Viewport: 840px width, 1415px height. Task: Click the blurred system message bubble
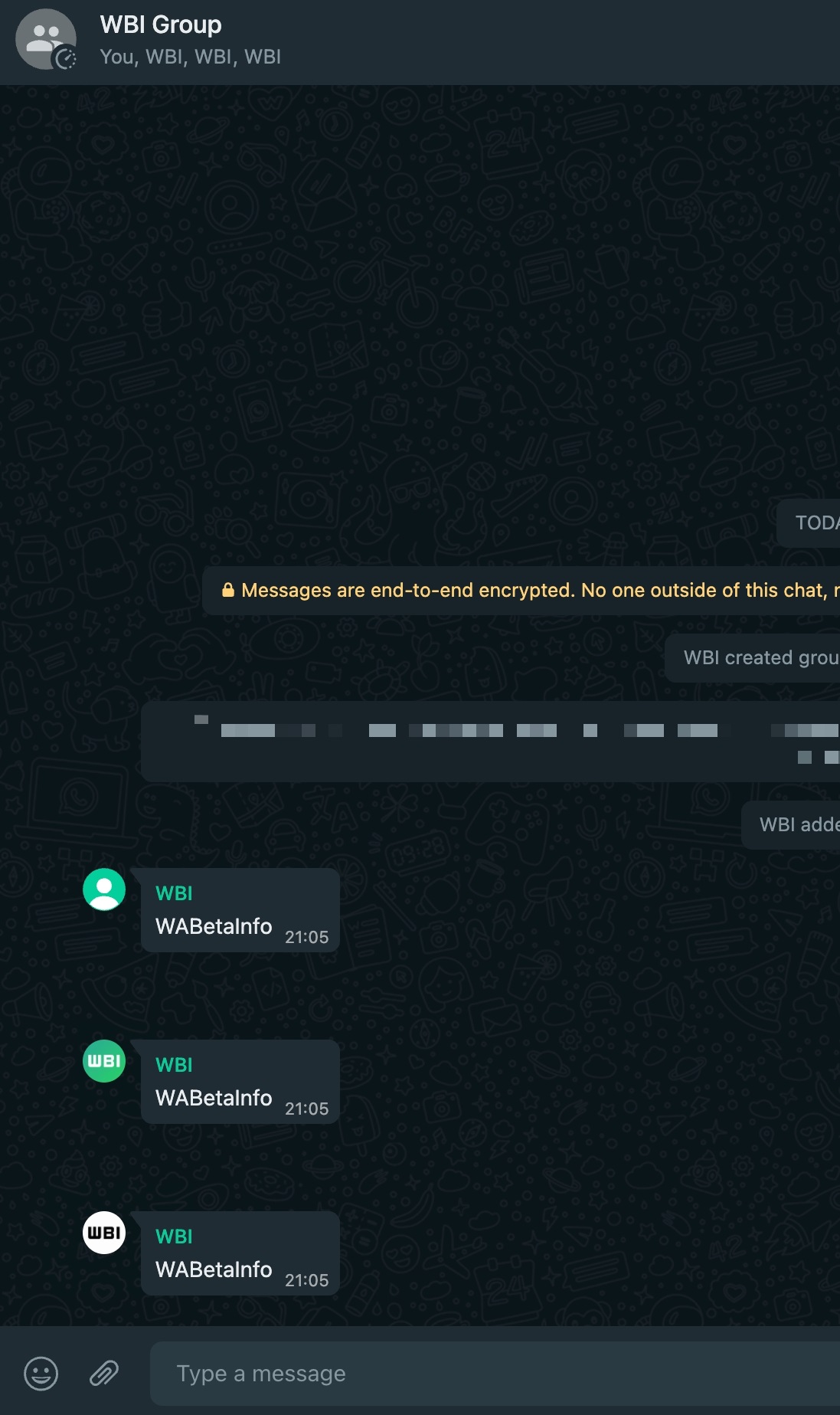click(x=490, y=742)
